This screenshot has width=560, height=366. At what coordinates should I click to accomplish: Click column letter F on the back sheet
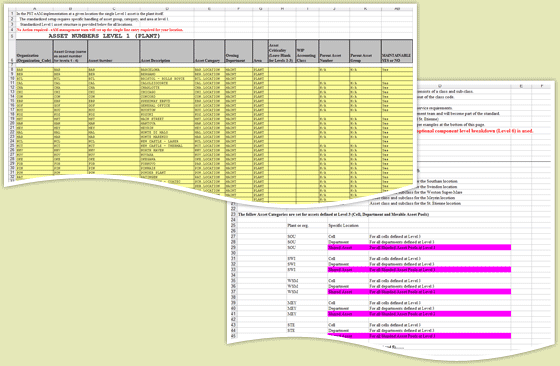click(x=541, y=86)
